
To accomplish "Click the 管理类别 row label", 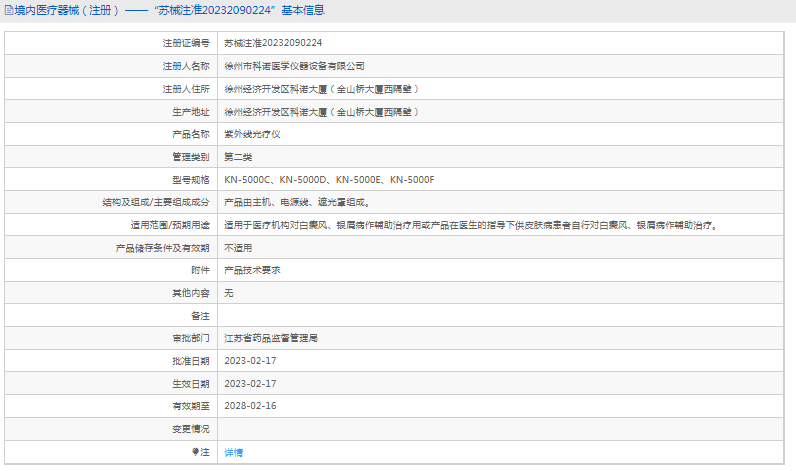I will pos(191,157).
